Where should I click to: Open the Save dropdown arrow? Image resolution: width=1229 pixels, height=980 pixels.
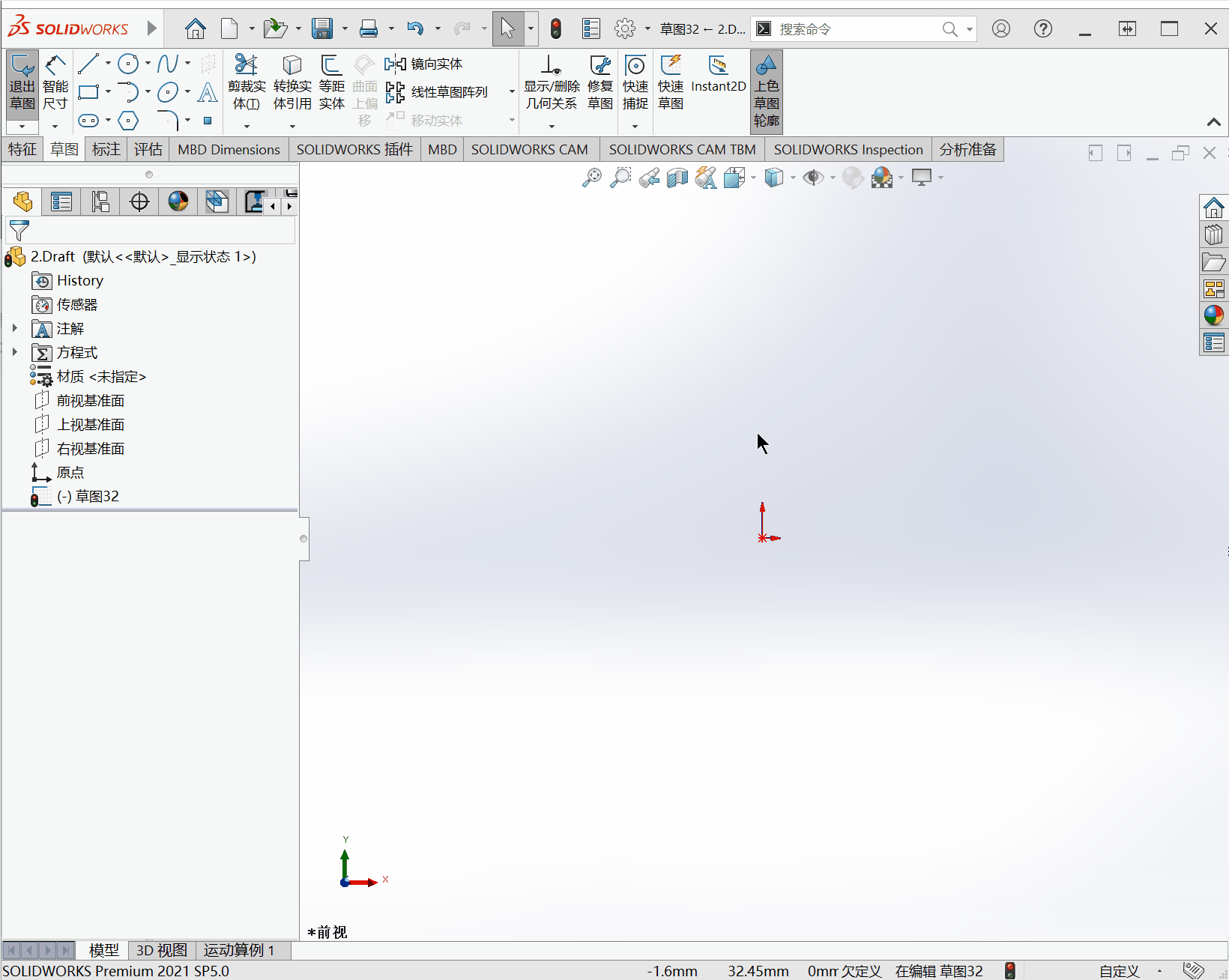tap(345, 29)
